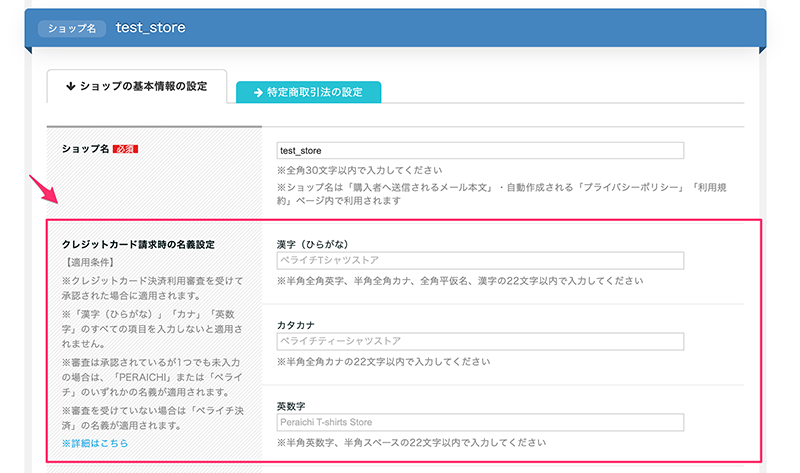Click the ショップ名 label in the form row

point(85,149)
